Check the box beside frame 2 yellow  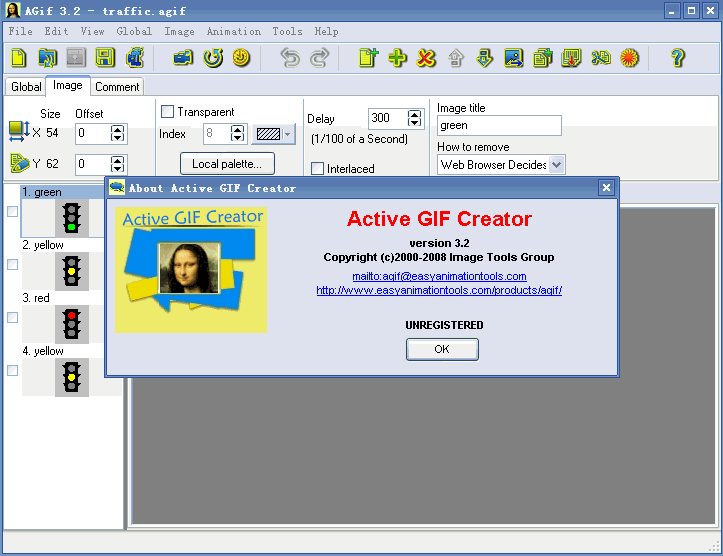(12, 265)
